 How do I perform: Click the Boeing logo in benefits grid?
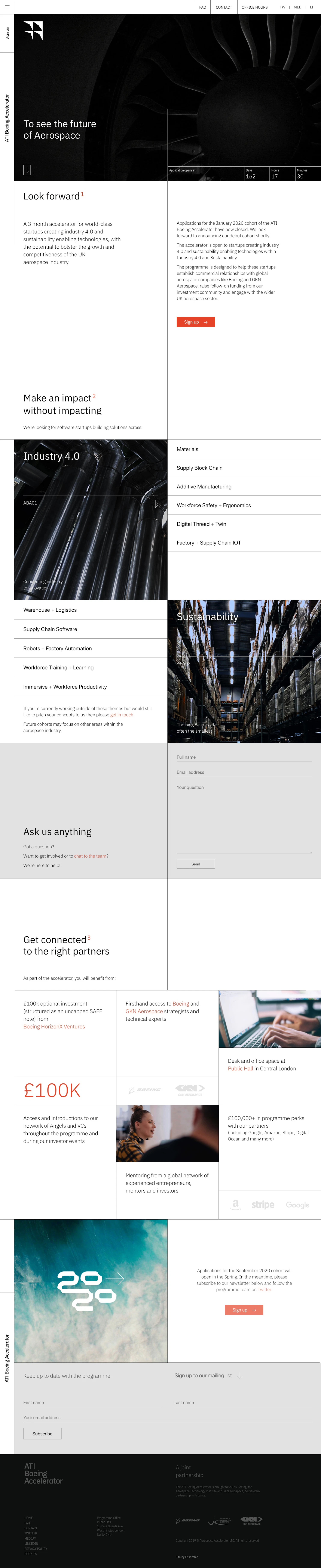point(145,1090)
